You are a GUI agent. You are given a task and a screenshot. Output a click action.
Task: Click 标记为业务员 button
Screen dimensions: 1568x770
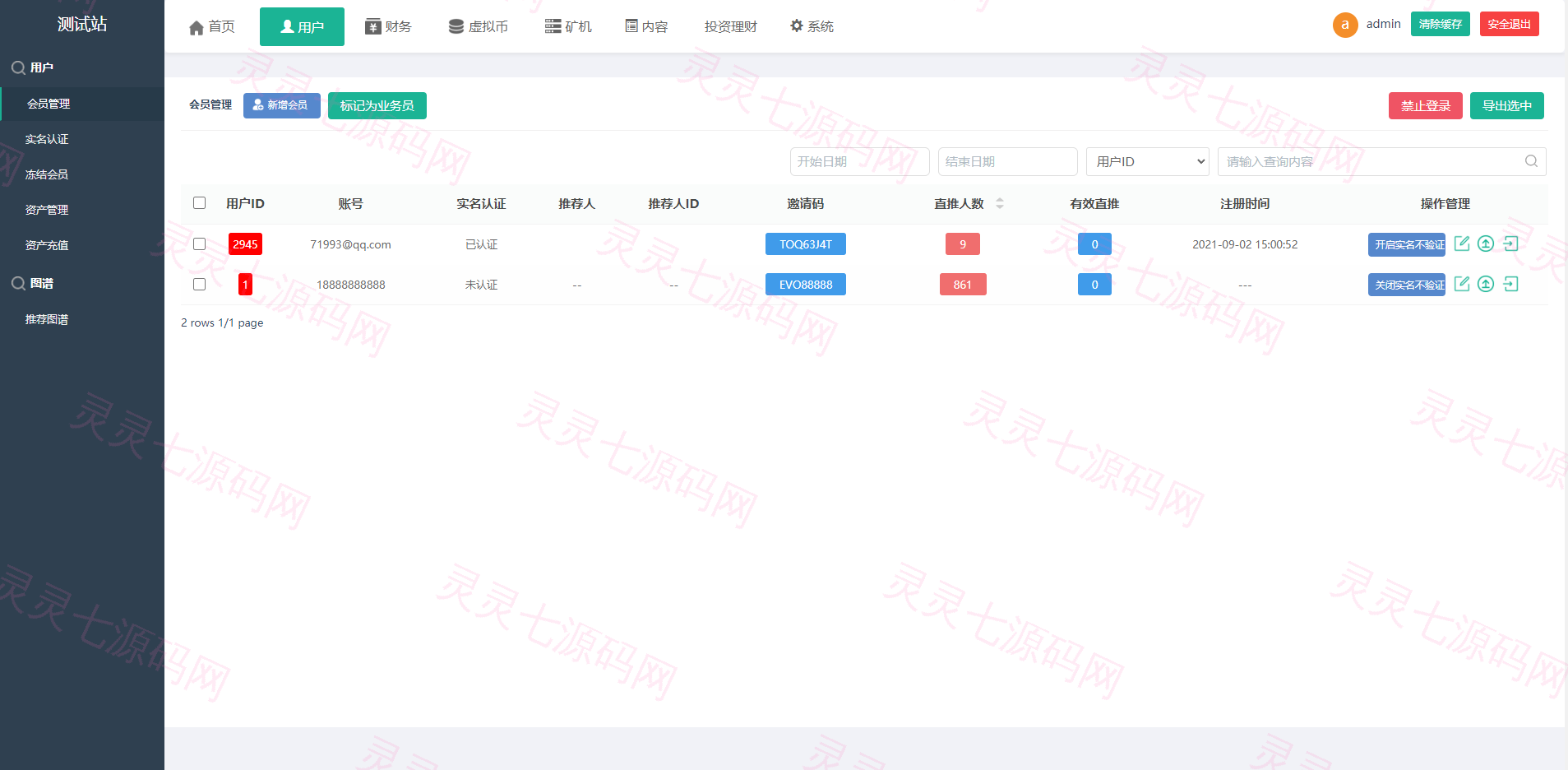click(377, 105)
